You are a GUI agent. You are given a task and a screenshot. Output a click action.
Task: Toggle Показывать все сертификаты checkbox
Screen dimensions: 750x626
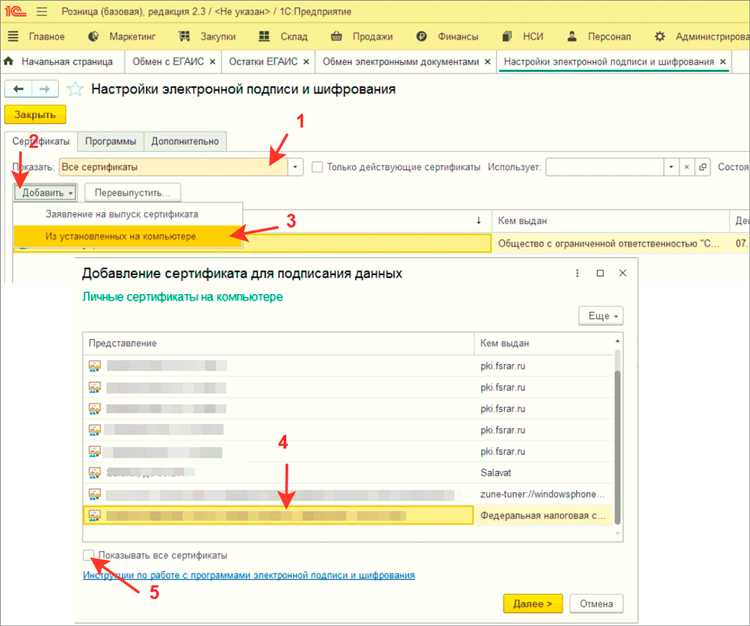(x=88, y=555)
